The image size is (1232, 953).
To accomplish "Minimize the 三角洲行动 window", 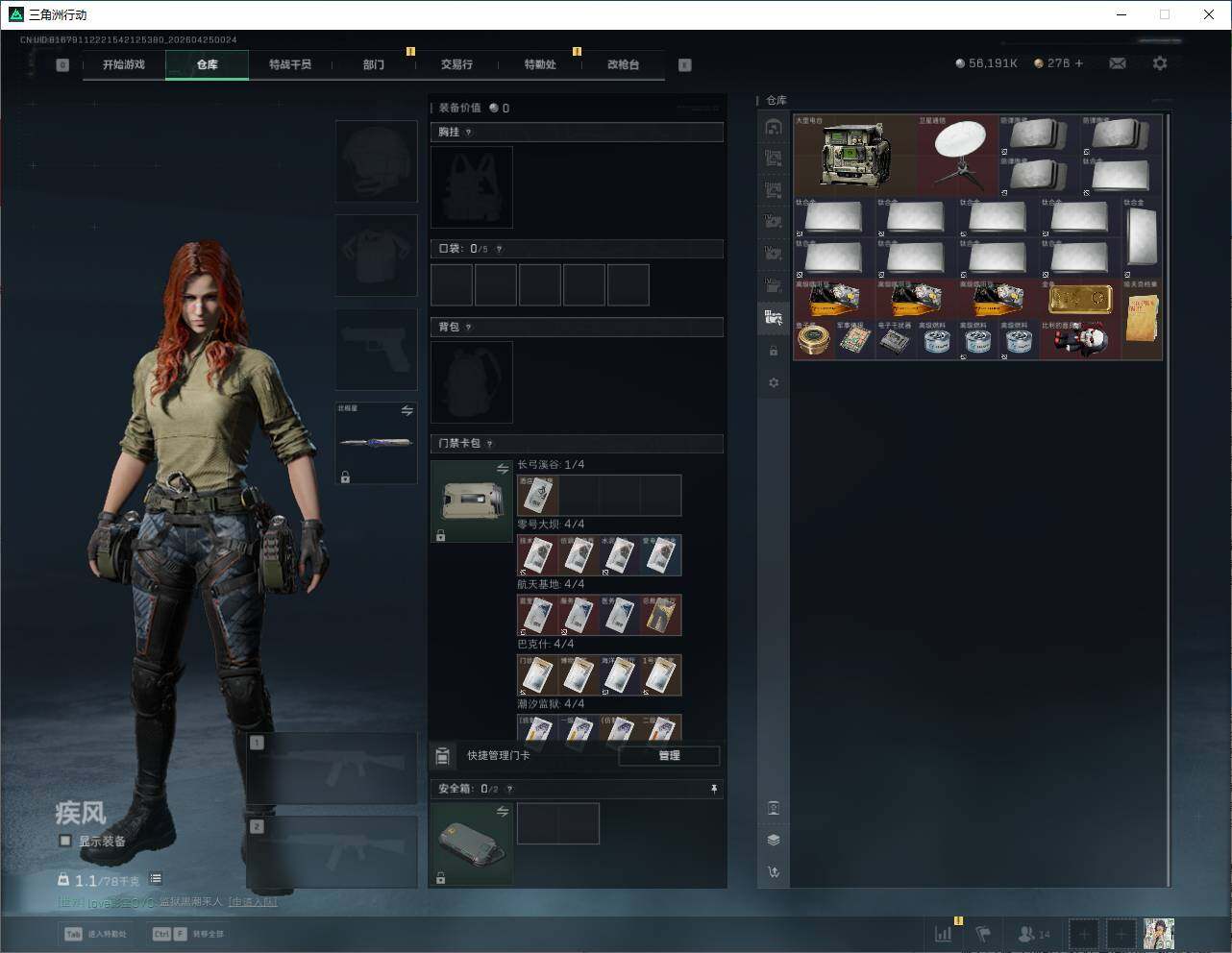I will [x=1122, y=14].
